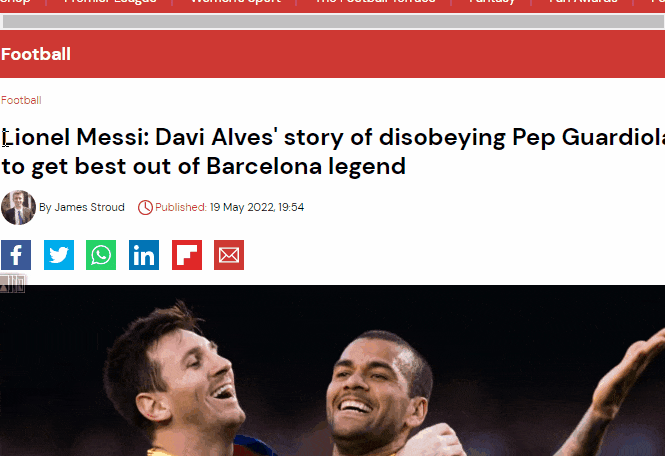
Task: Open the Football breadcrumb link
Action: [x=21, y=100]
